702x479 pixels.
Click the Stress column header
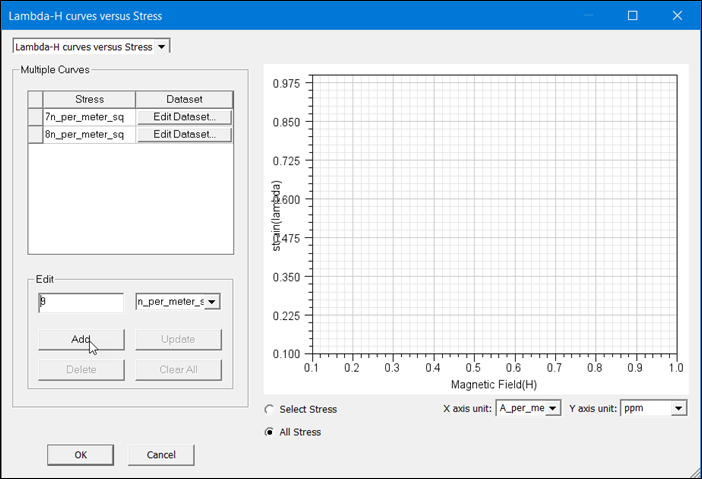click(89, 100)
